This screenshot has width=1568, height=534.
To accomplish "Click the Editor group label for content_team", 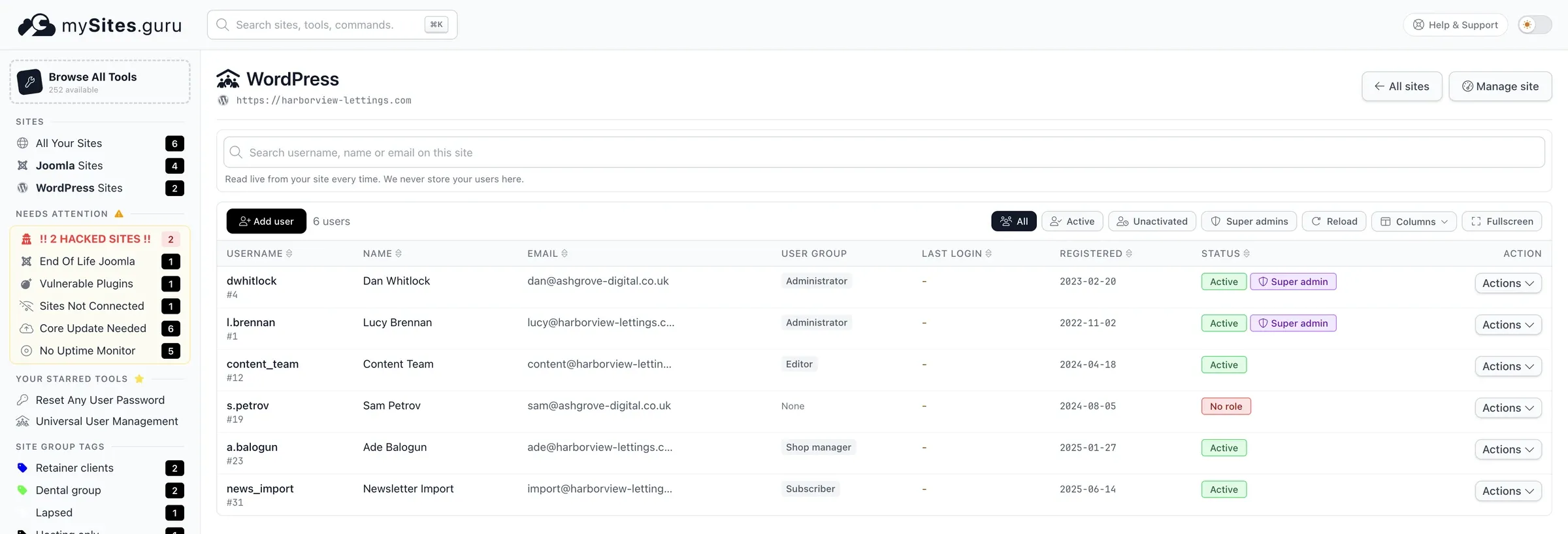I will (x=799, y=364).
